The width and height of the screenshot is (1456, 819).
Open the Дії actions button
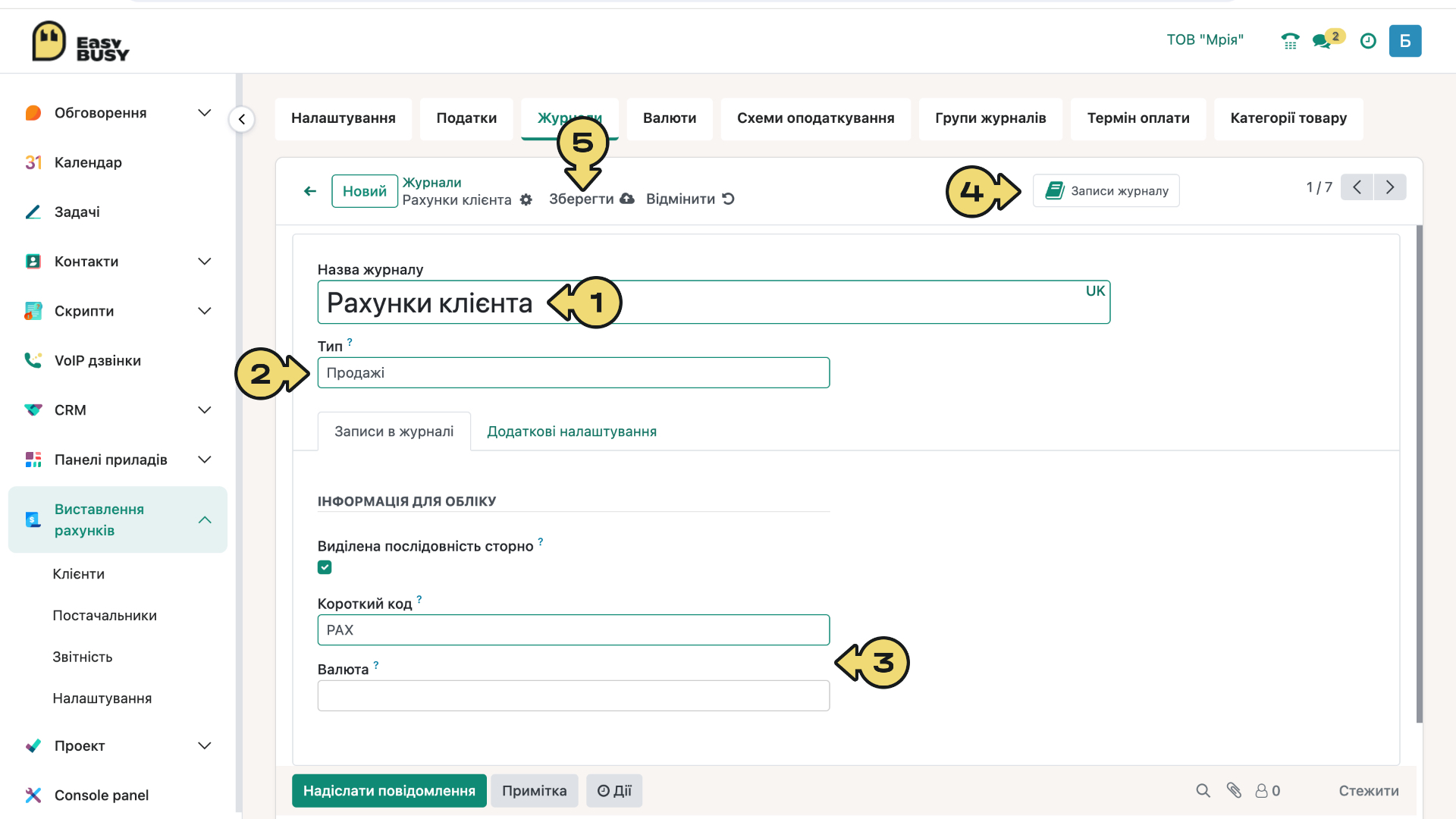tap(614, 791)
